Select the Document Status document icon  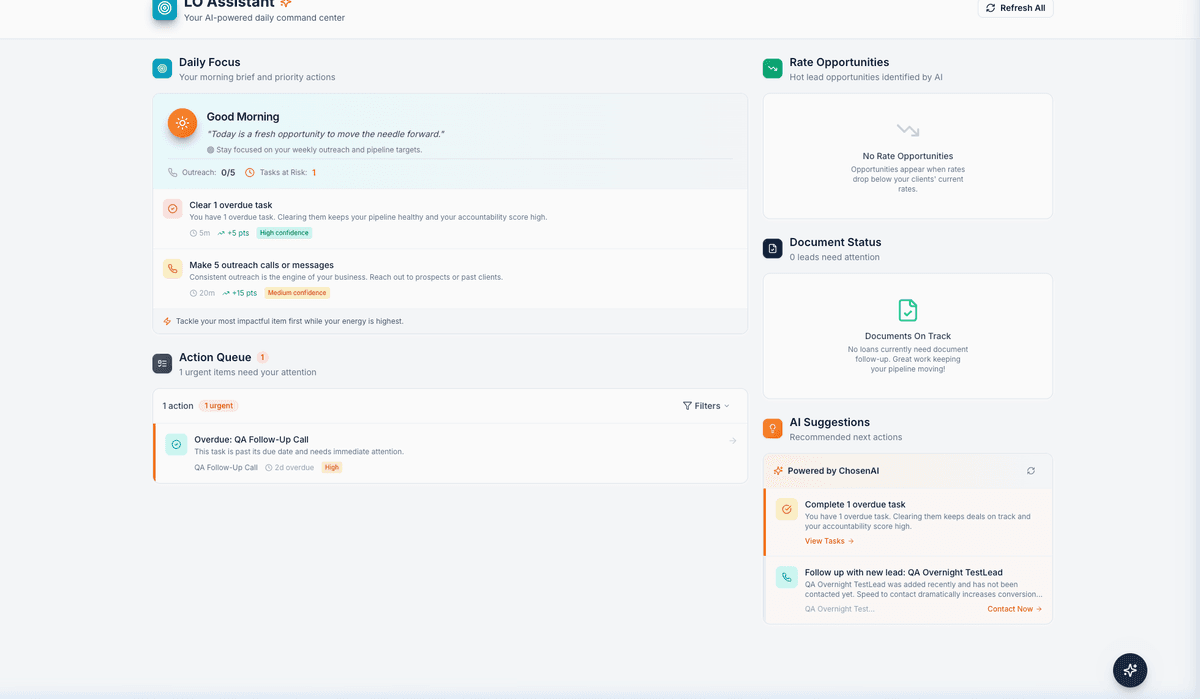[x=772, y=248]
